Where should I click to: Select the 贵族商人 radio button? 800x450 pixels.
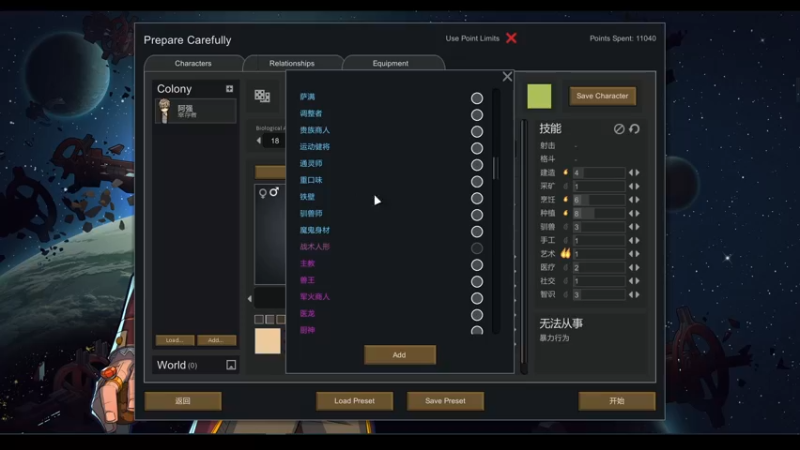coord(477,132)
